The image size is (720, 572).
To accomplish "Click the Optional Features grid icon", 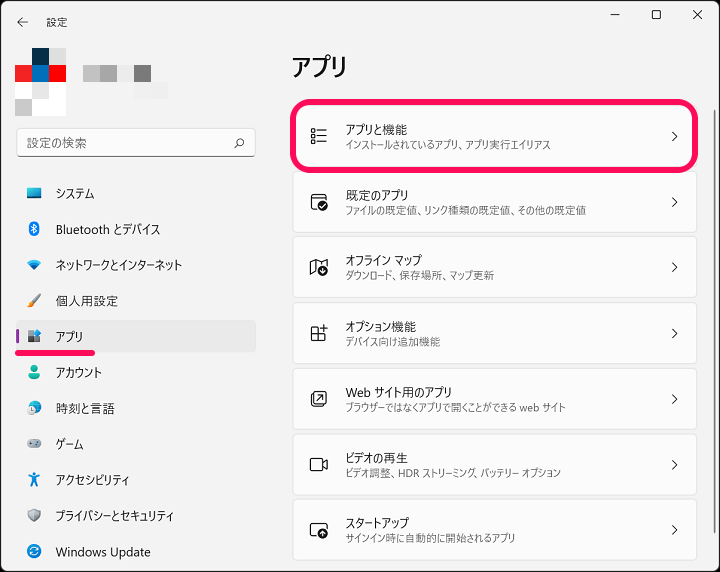I will [319, 334].
